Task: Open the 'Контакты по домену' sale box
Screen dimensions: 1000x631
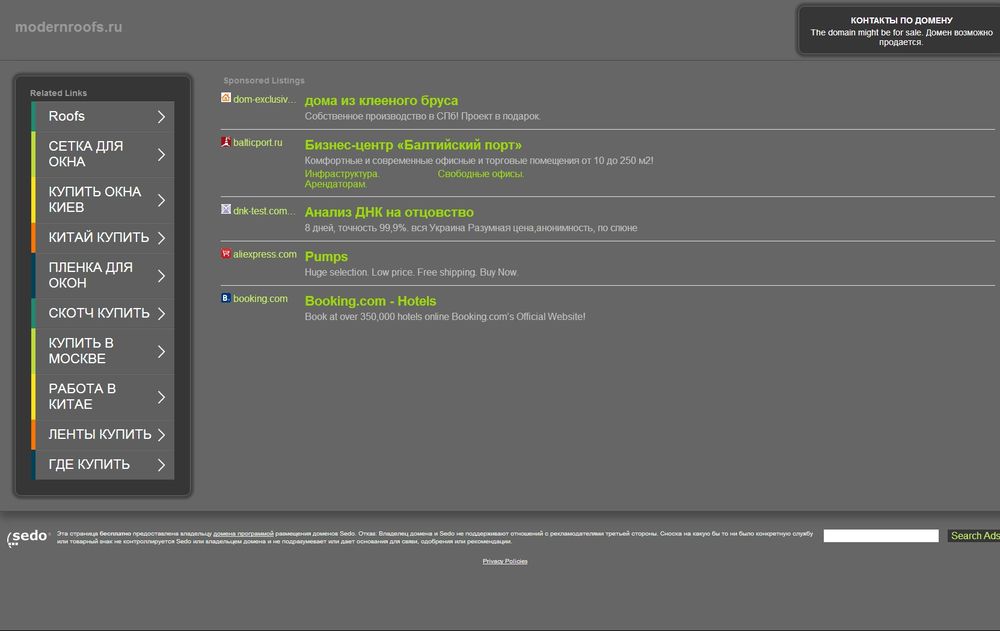Action: (x=901, y=31)
